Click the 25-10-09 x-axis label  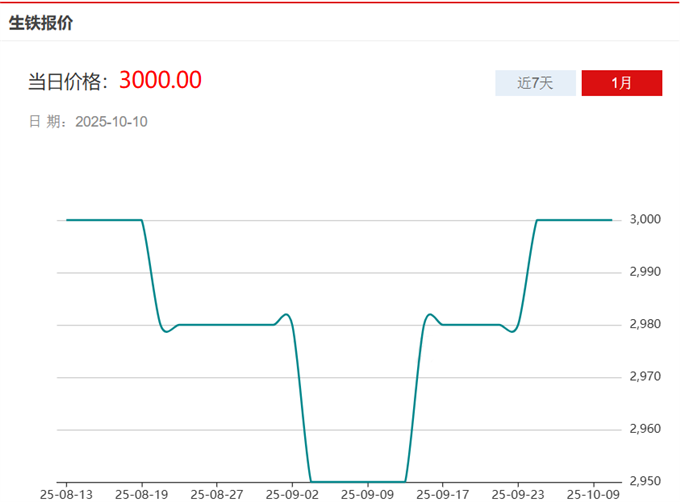[x=592, y=494]
